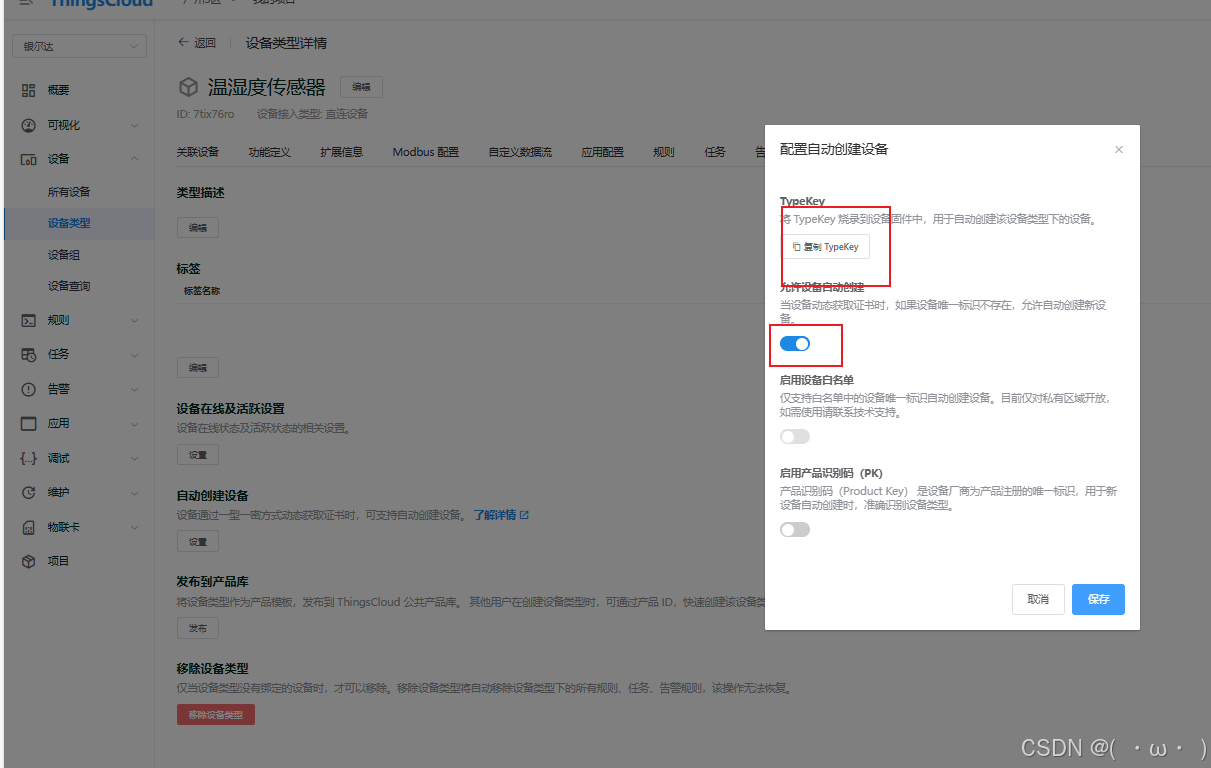Click the 规则 terminal-style icon in sidebar
1211x768 pixels.
click(x=29, y=320)
